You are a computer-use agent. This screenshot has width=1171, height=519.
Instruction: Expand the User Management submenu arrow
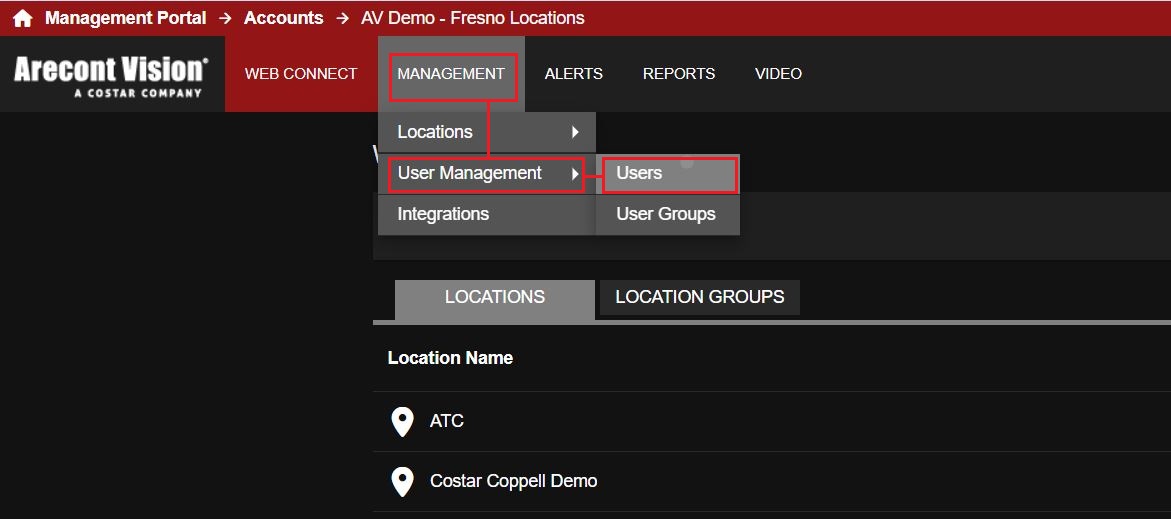pos(575,173)
